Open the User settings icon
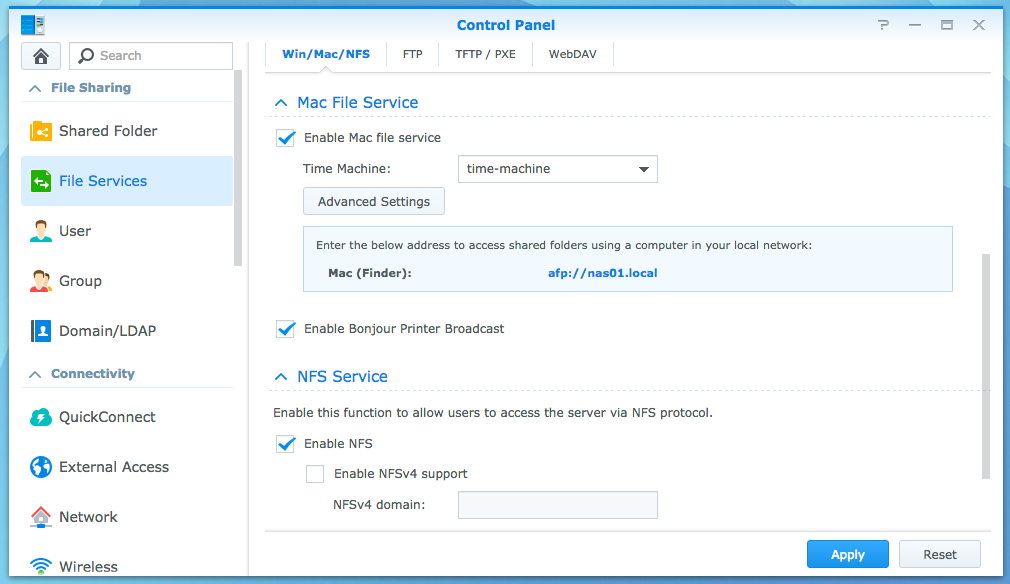The image size is (1010, 584). click(41, 231)
